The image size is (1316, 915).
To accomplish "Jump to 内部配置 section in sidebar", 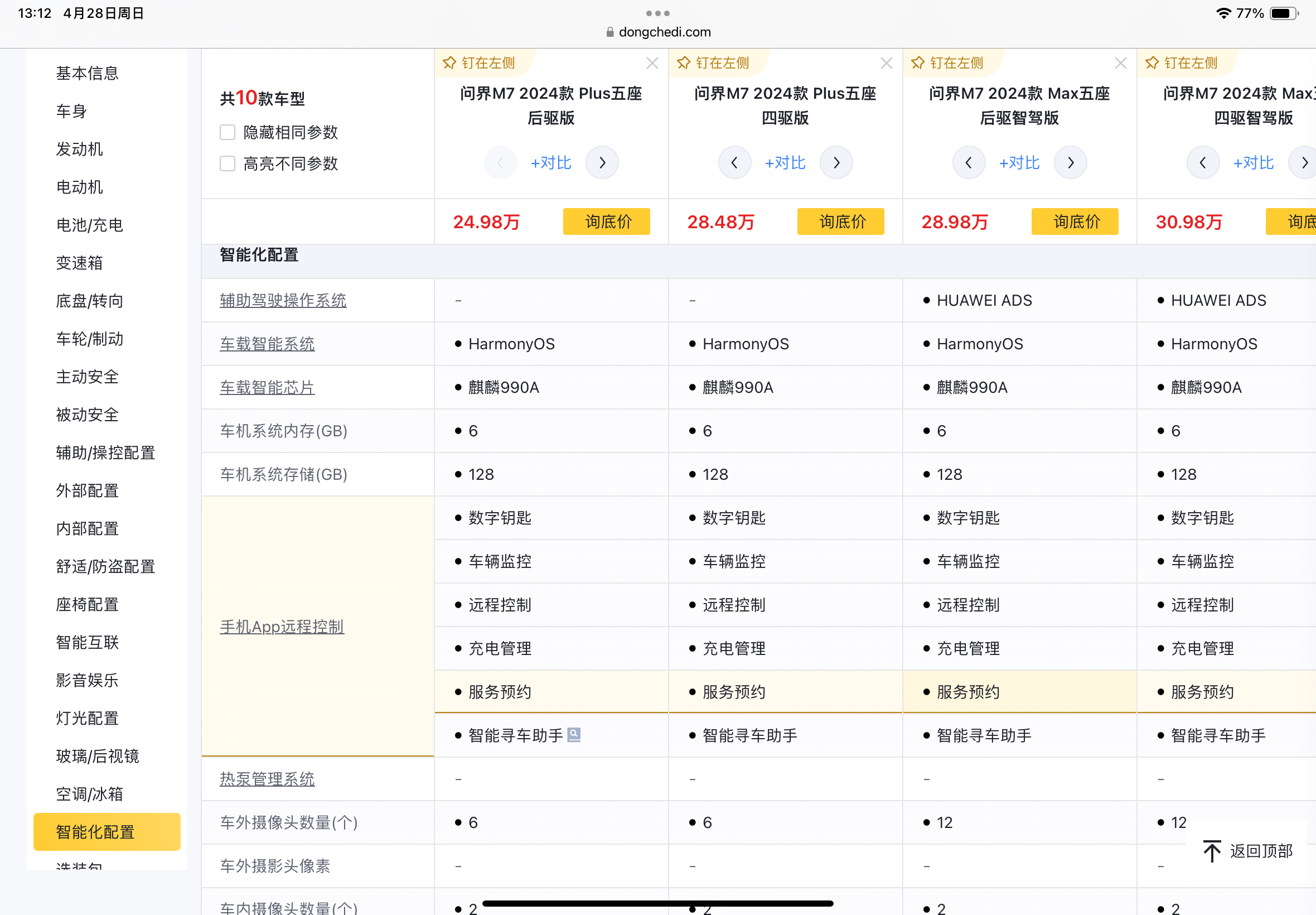I will (87, 528).
